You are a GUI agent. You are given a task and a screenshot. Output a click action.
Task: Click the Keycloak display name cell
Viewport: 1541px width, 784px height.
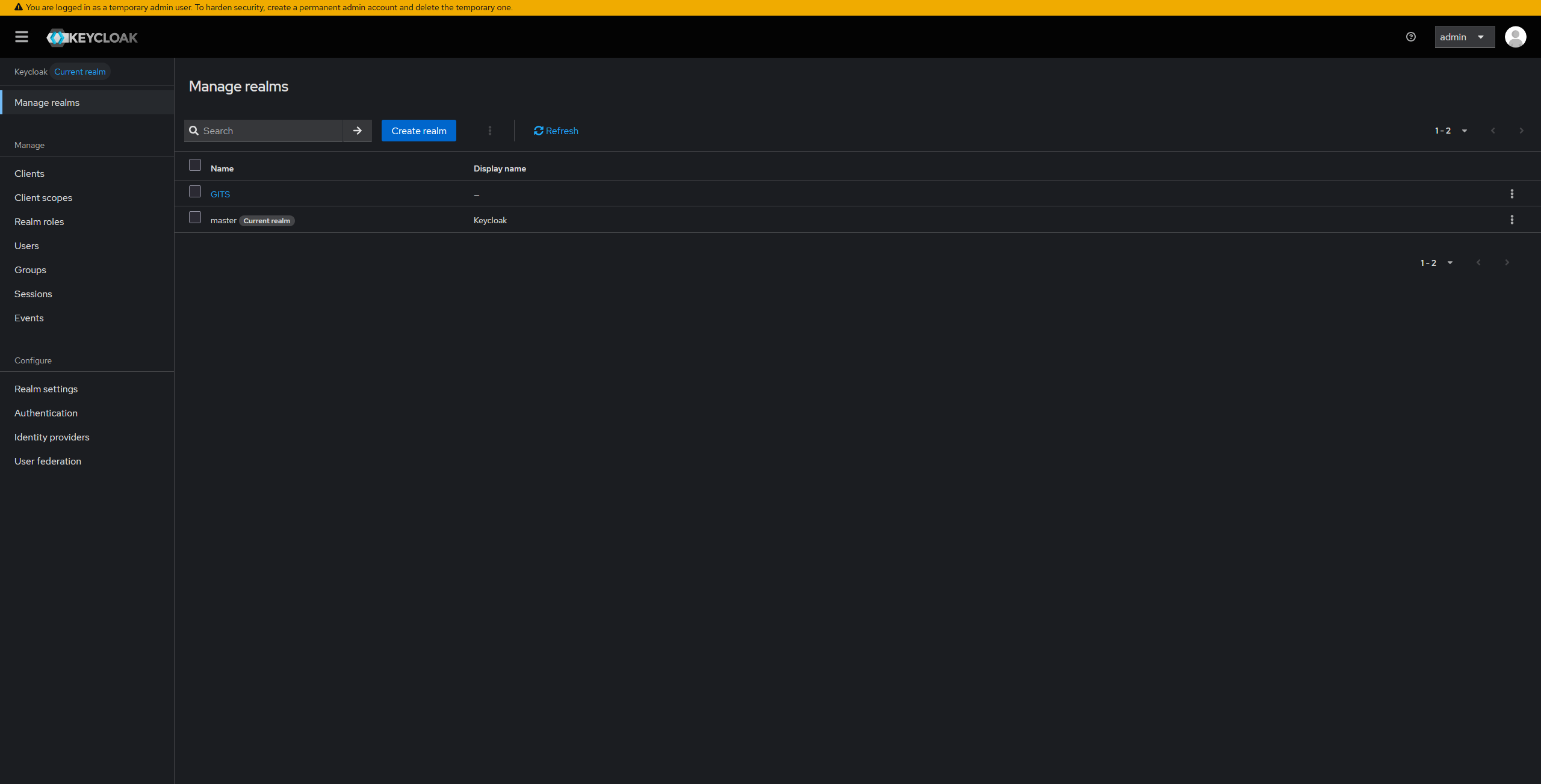click(x=490, y=220)
